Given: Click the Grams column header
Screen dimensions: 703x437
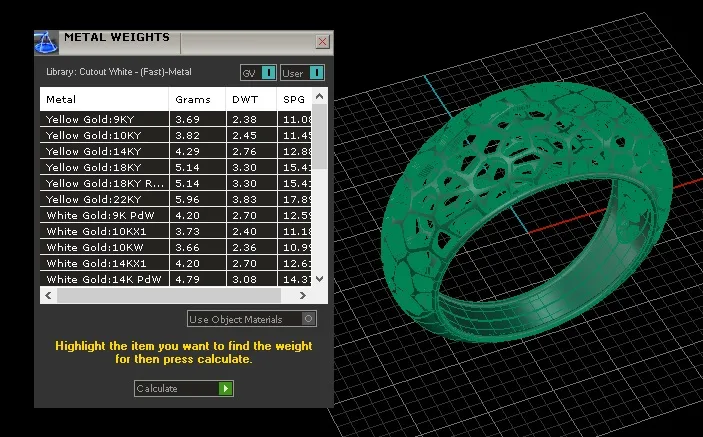Looking at the screenshot, I should click(197, 100).
